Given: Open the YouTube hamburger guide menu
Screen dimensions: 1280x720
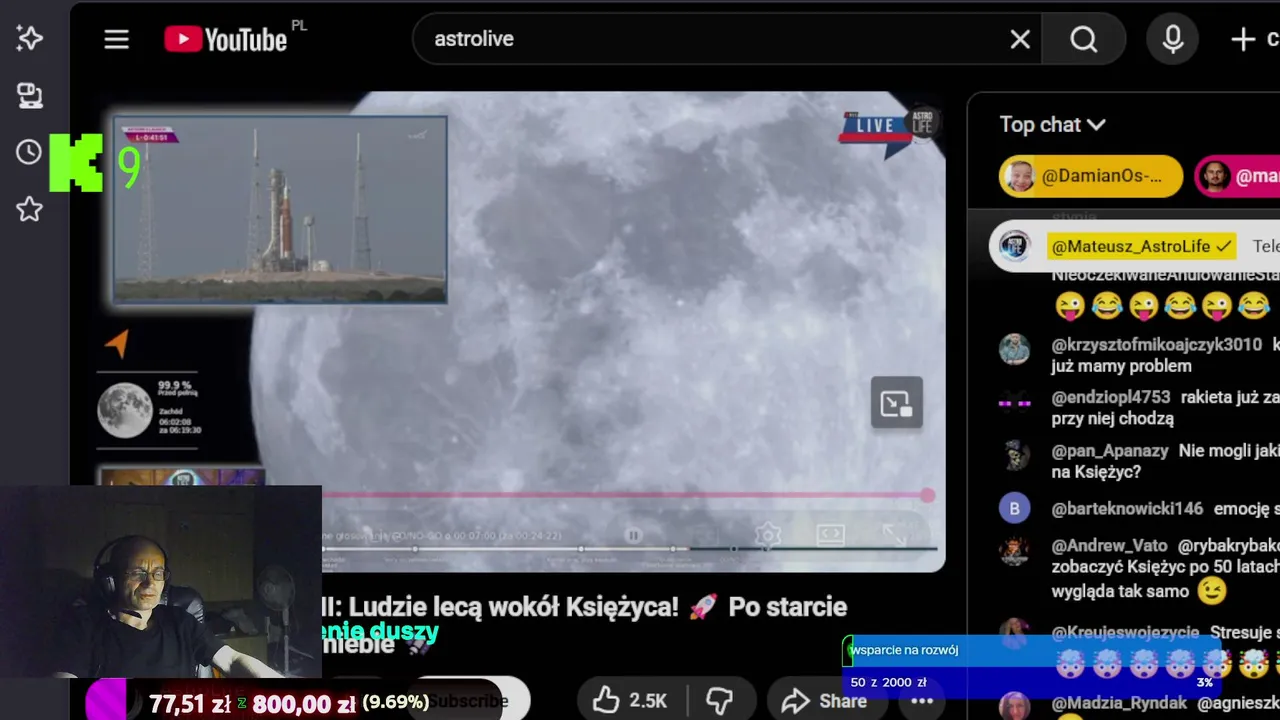Looking at the screenshot, I should pos(117,39).
